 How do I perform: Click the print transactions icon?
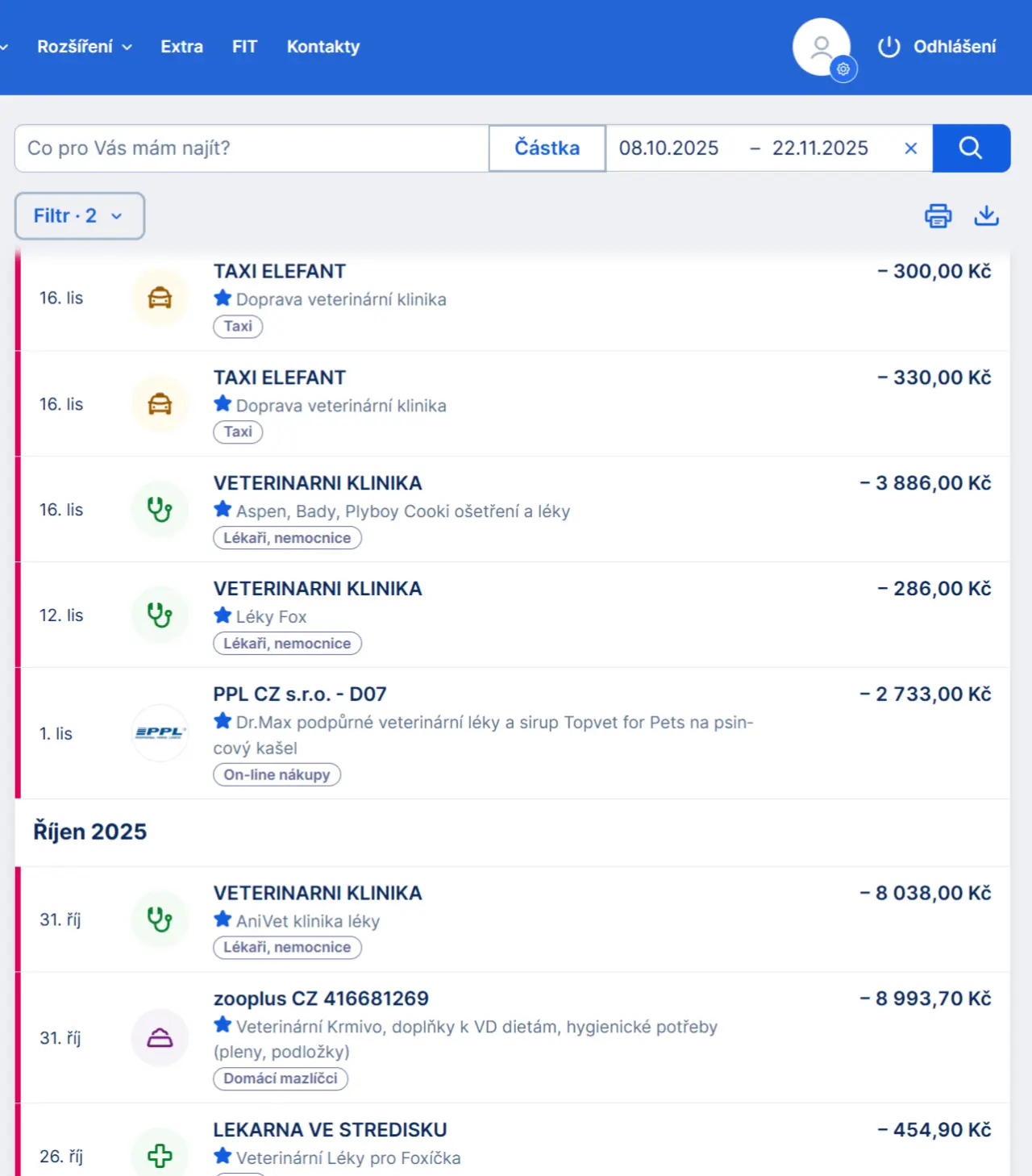click(938, 216)
